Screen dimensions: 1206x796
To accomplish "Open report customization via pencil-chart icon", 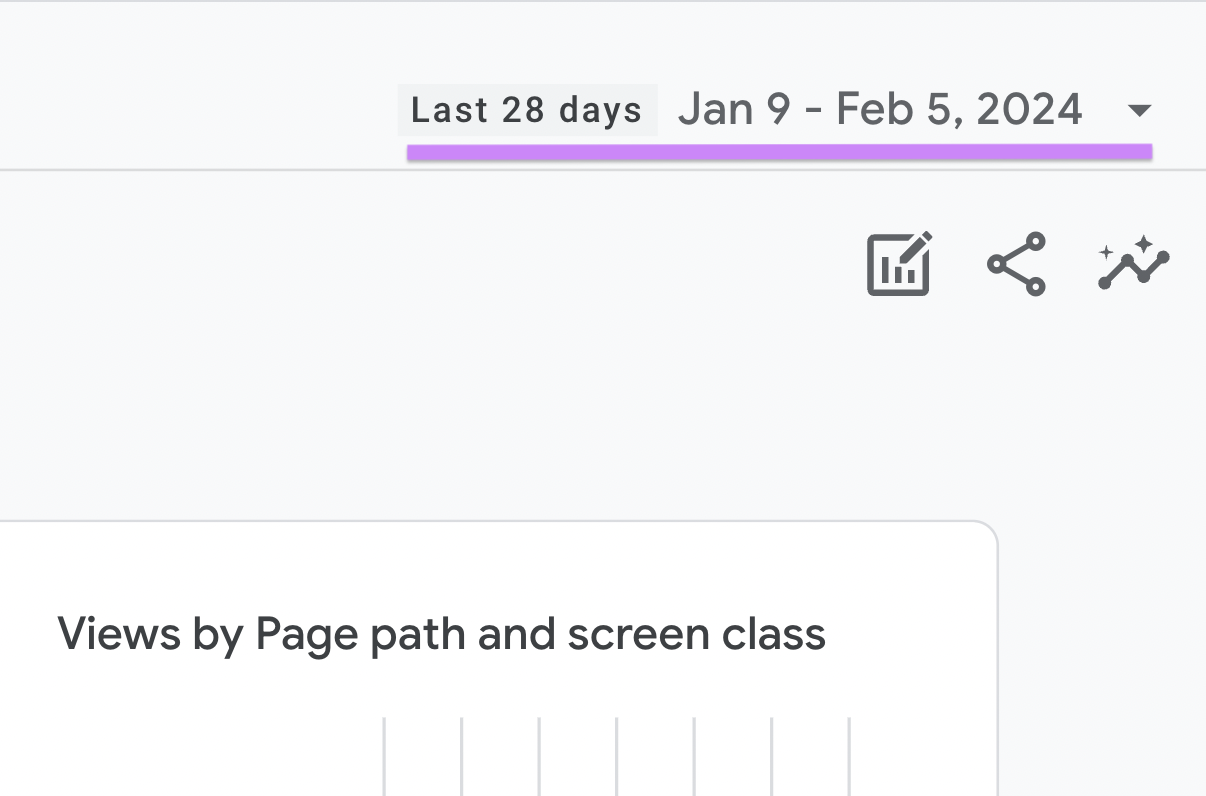I will [x=897, y=263].
